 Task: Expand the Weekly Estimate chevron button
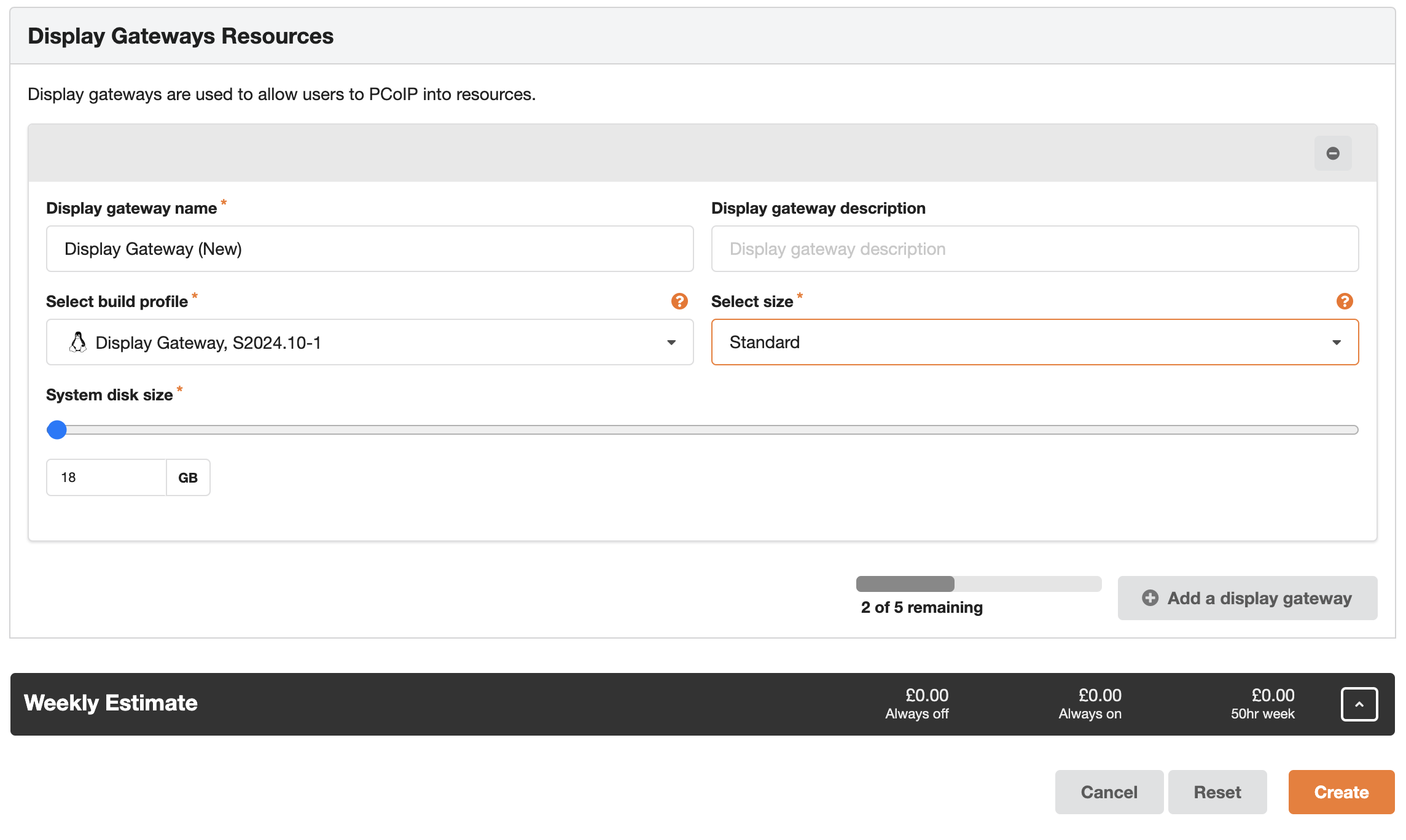point(1359,704)
